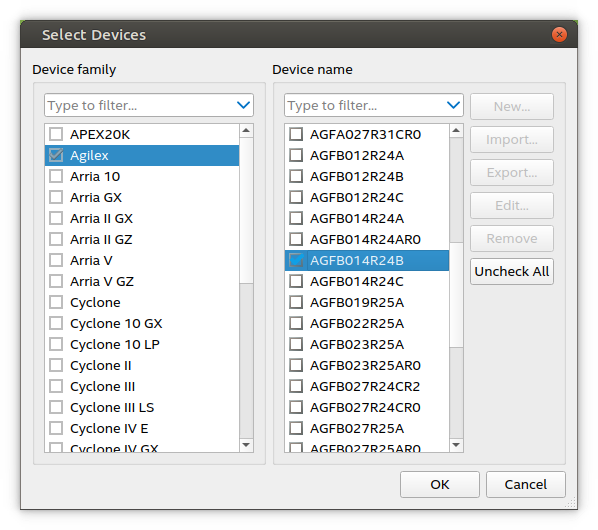Focus the Device family filter text field
Image resolution: width=598 pixels, height=530 pixels.
pos(140,105)
